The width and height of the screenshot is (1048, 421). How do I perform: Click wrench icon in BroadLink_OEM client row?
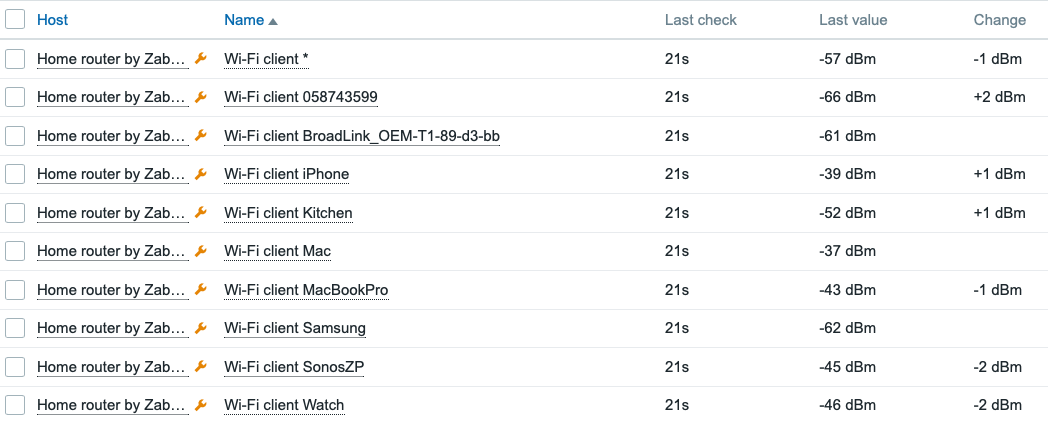coord(200,136)
